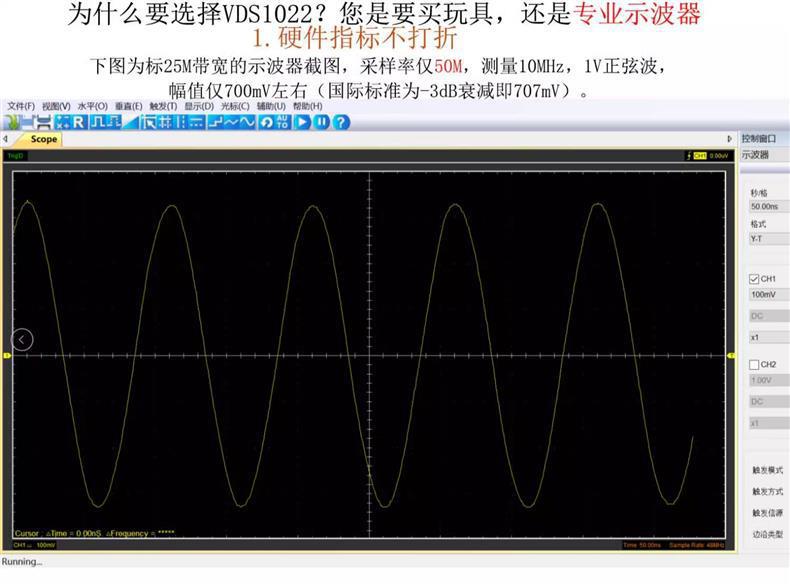Click the 触发方式 label
The image size is (790, 586).
768,491
